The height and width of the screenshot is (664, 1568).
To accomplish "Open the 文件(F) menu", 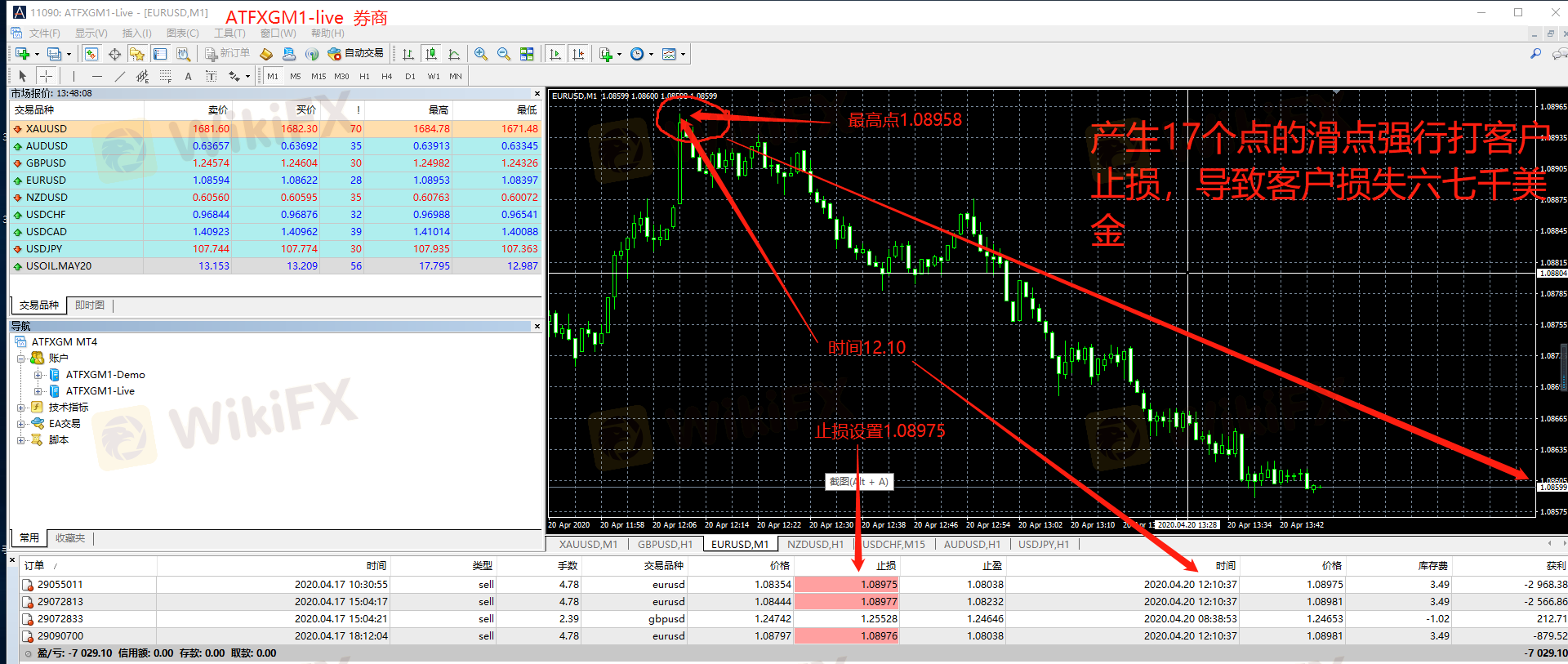I will tap(44, 33).
